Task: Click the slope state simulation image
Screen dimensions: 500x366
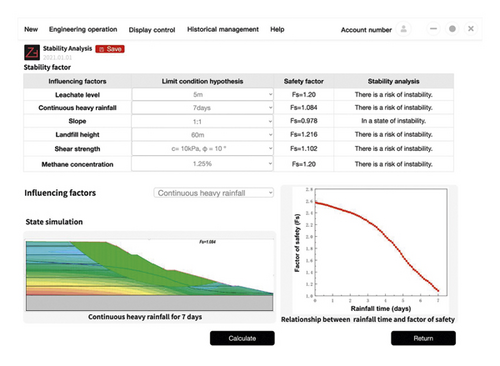Action: (x=150, y=276)
